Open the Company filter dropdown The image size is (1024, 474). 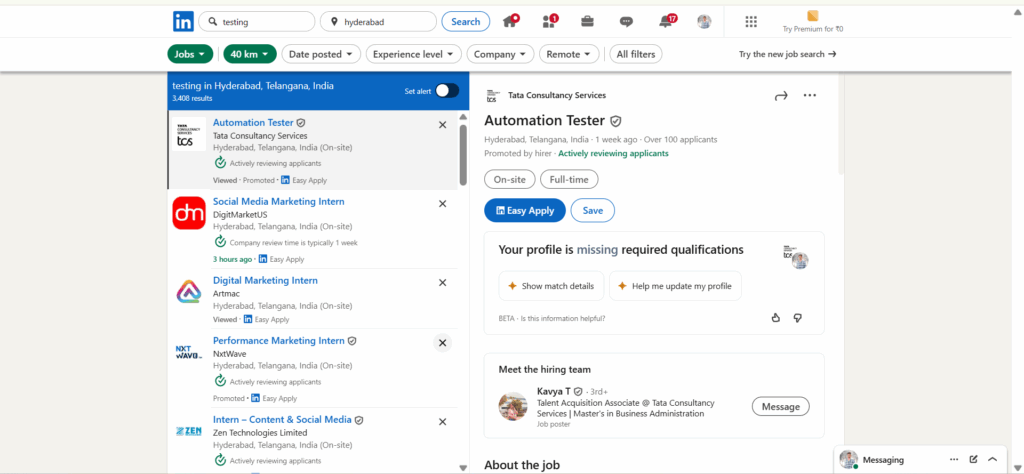coord(501,54)
